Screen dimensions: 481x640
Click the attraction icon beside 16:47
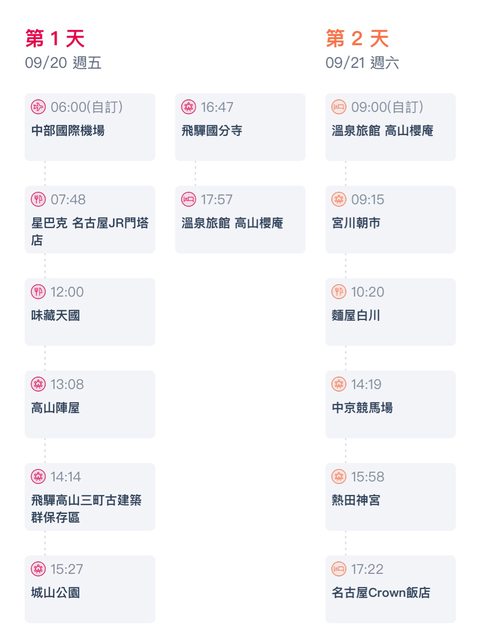pos(188,107)
